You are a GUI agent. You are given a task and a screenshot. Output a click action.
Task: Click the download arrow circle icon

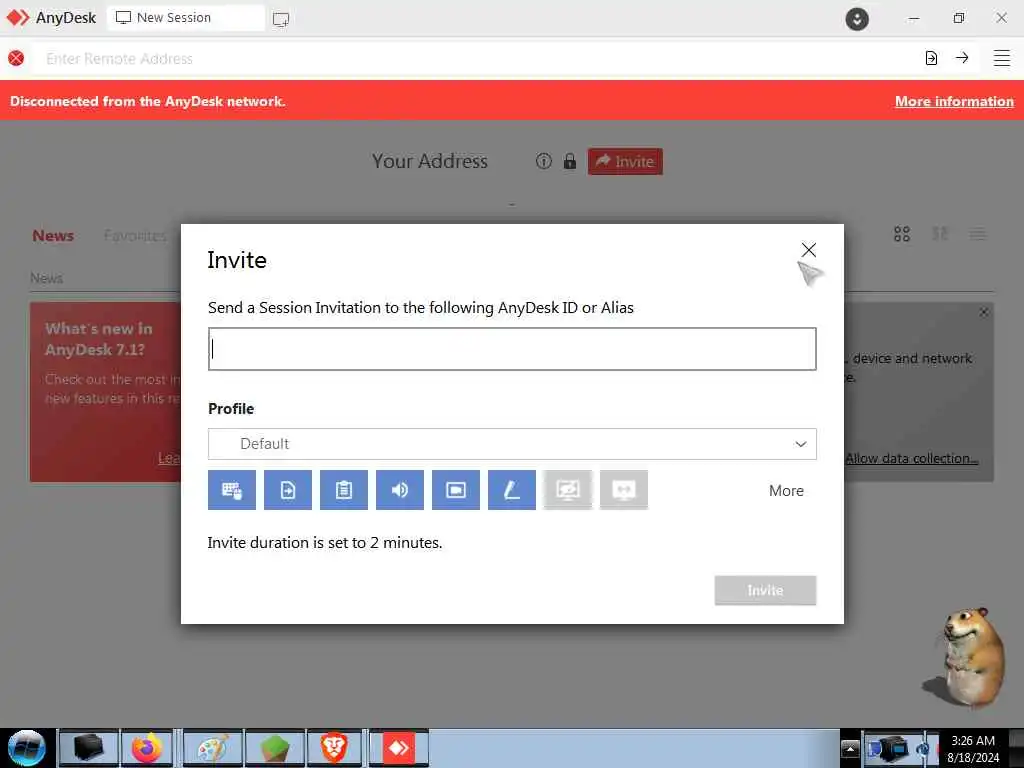click(857, 18)
